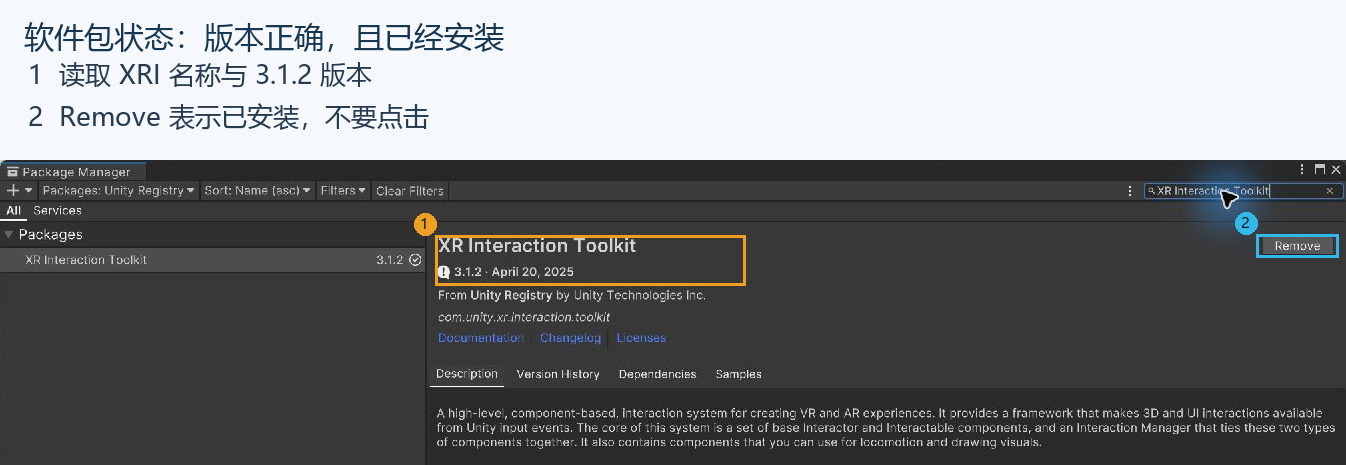Open the Dependencies tab
The image size is (1346, 465).
657,374
